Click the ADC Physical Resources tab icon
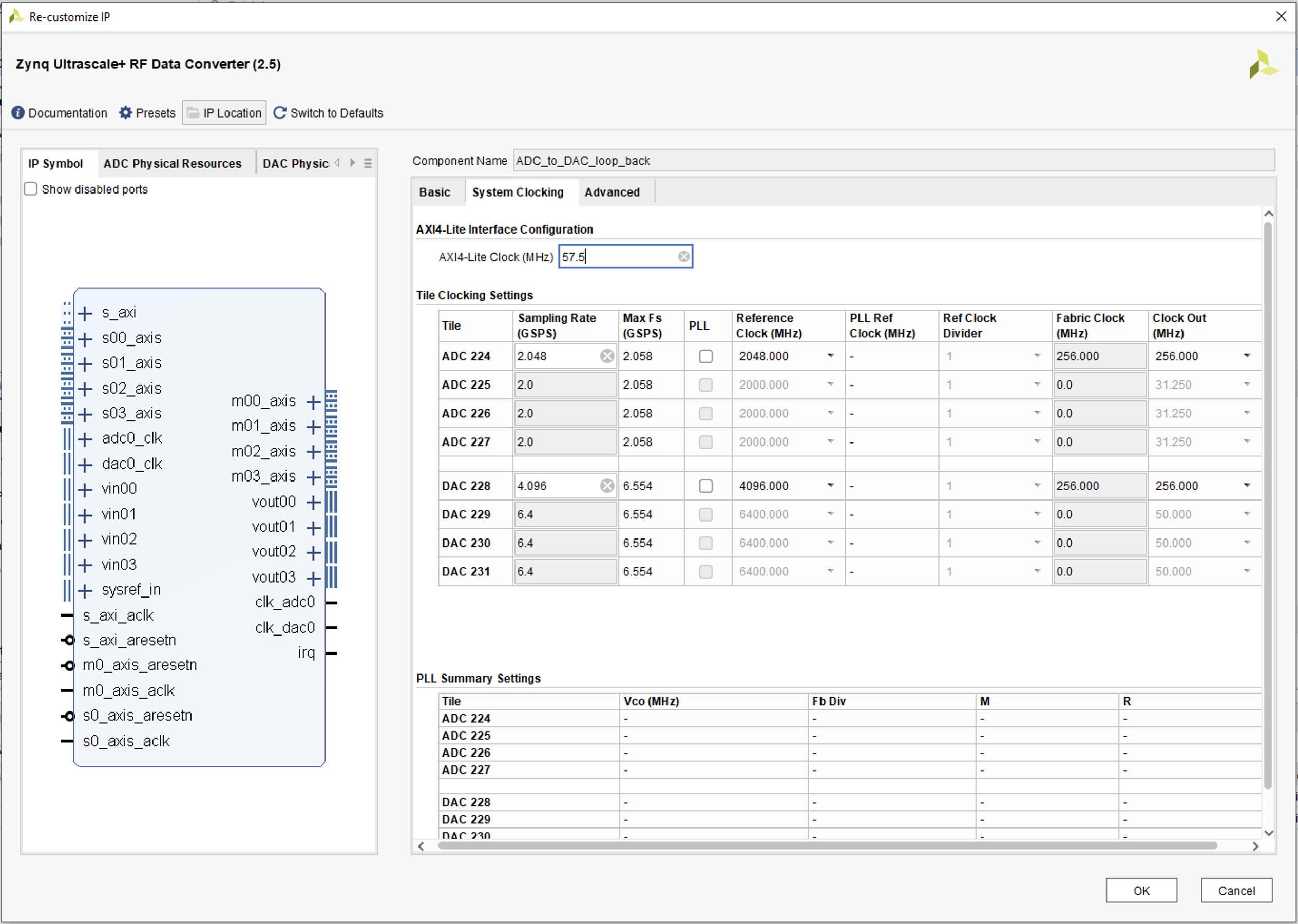Viewport: 1298px width, 924px height. [174, 160]
